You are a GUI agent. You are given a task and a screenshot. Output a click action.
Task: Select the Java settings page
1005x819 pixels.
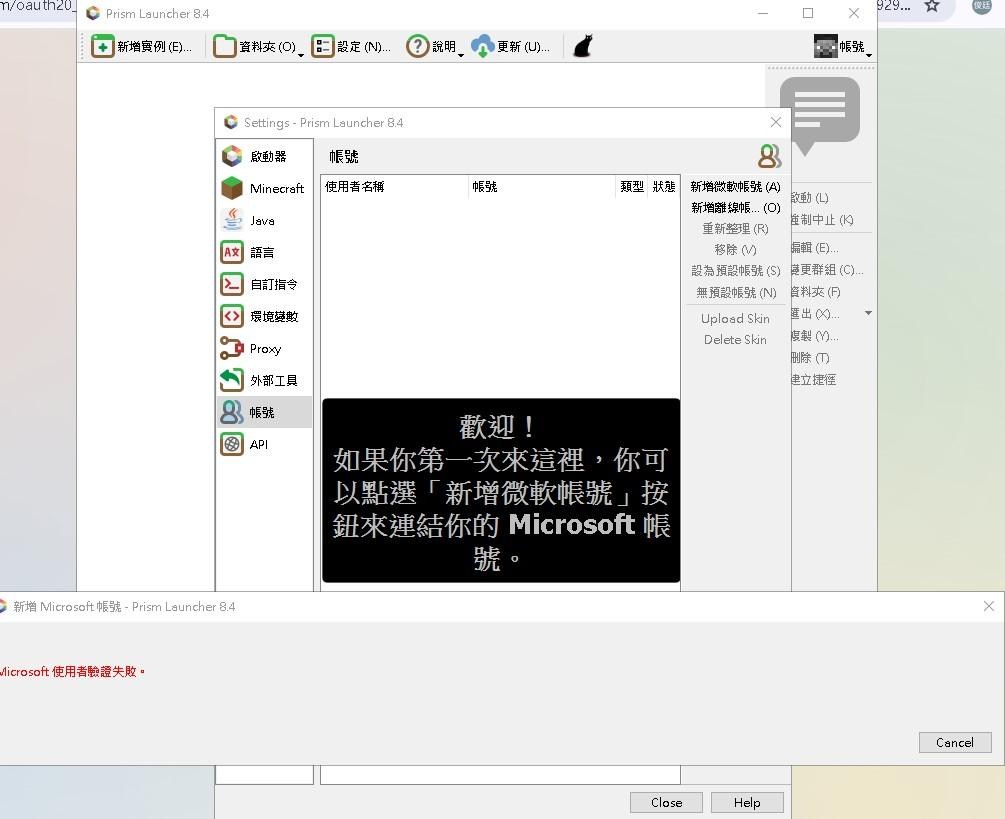[262, 220]
